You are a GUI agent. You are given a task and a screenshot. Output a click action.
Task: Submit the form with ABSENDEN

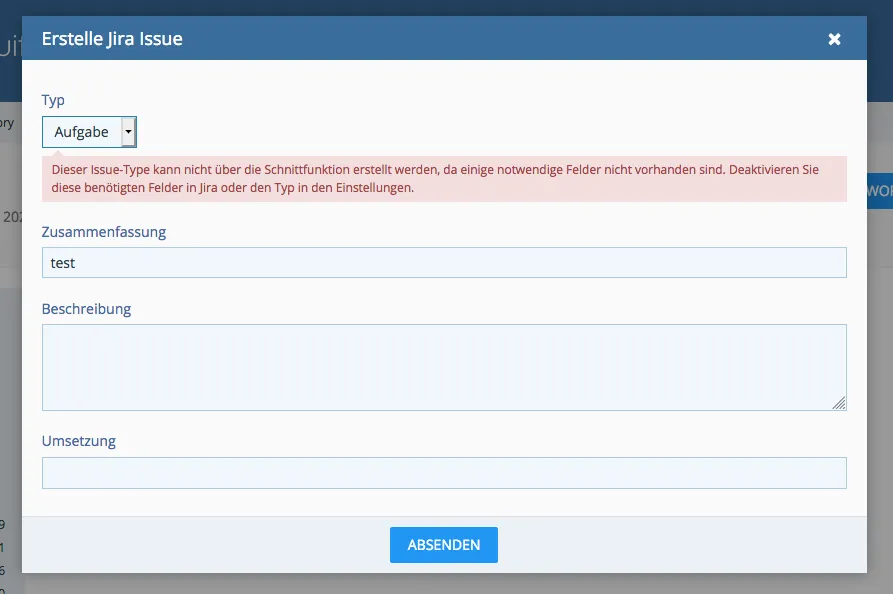tap(444, 545)
